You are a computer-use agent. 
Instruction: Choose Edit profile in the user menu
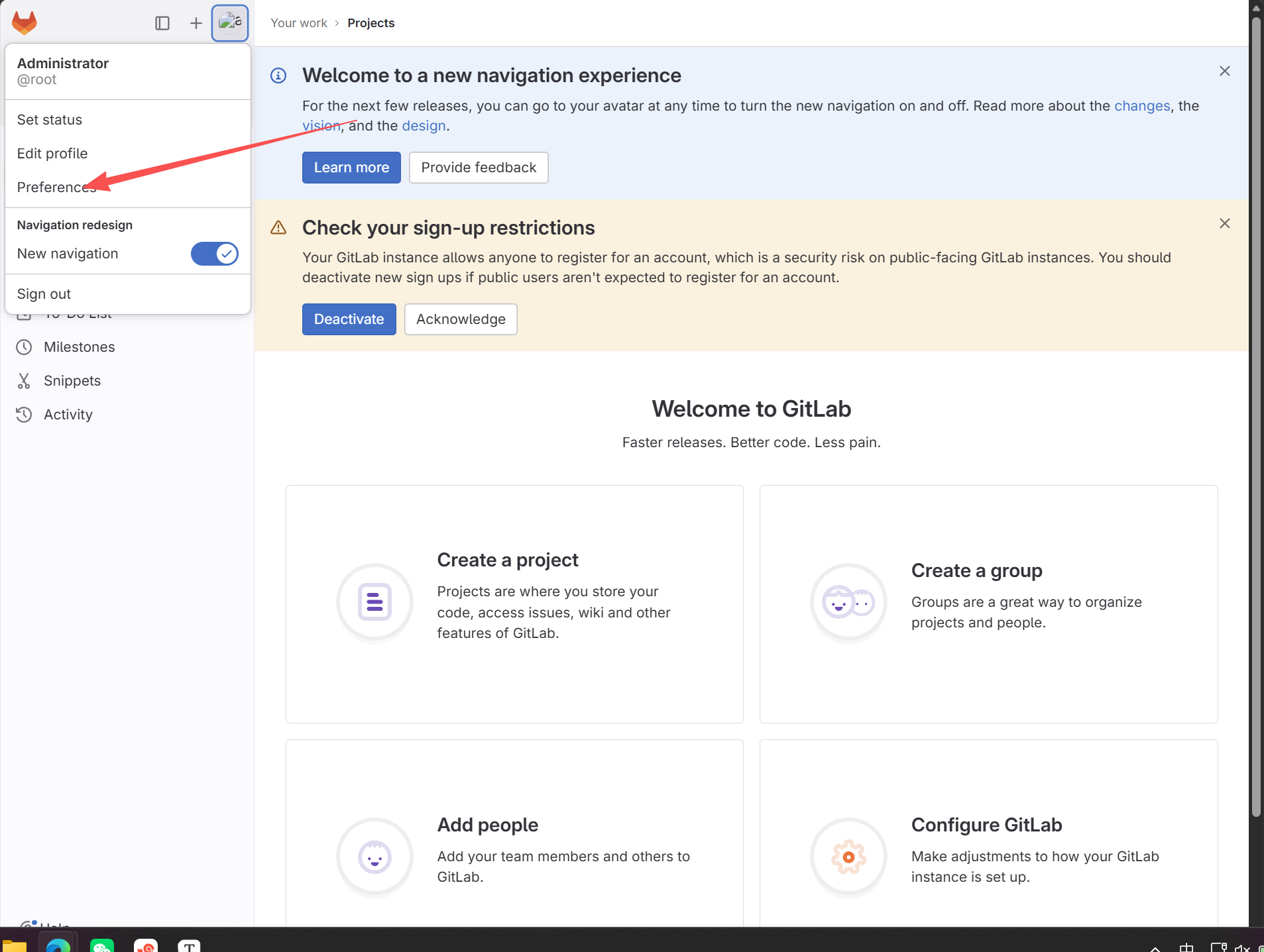click(x=128, y=154)
